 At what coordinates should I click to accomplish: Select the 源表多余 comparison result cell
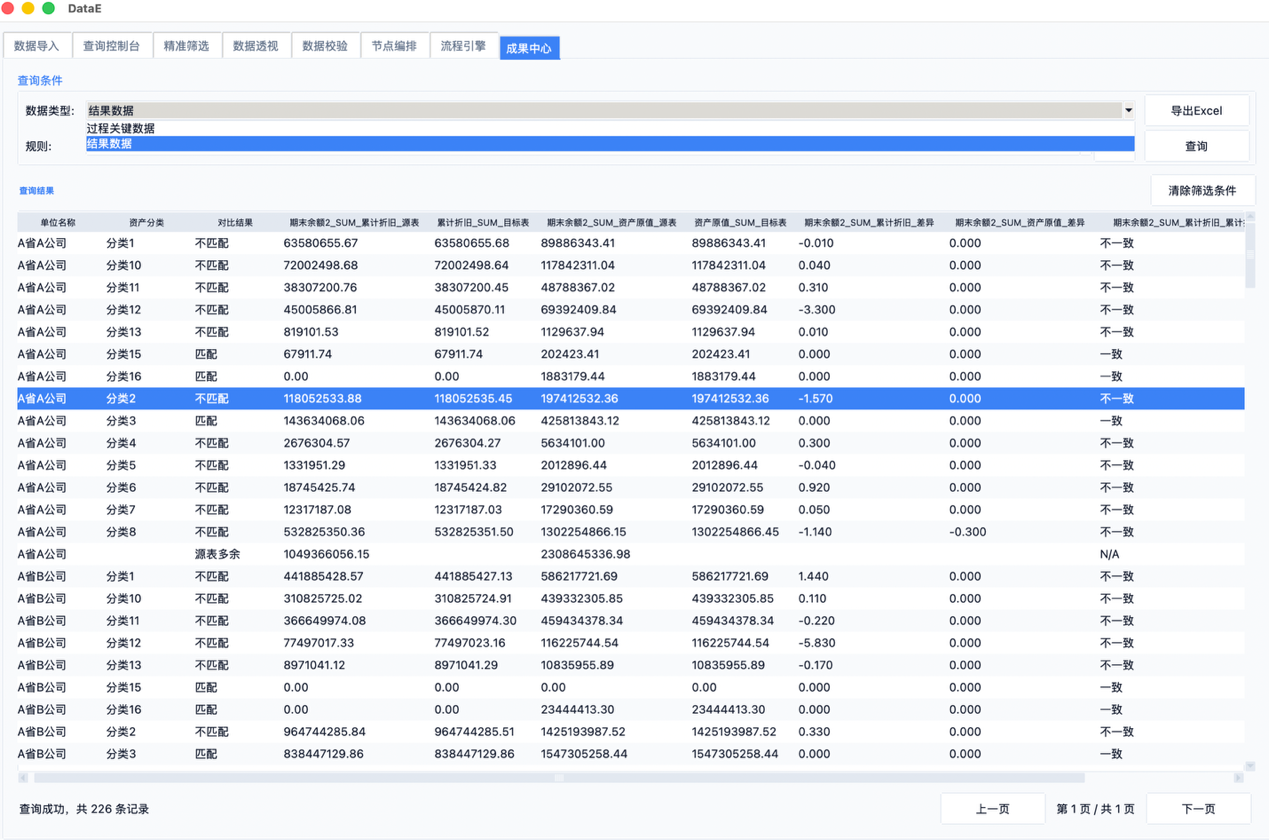[x=217, y=554]
